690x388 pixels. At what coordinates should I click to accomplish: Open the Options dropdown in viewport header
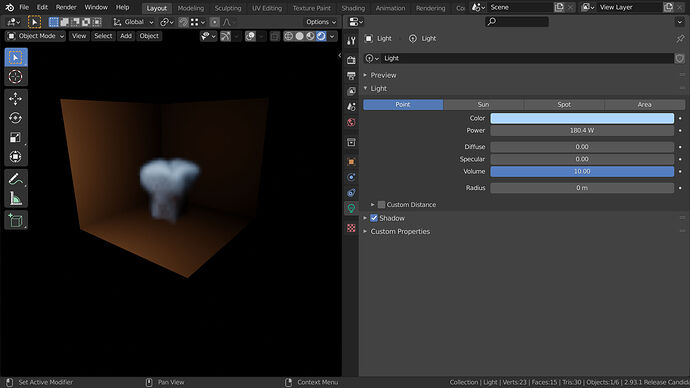[321, 22]
